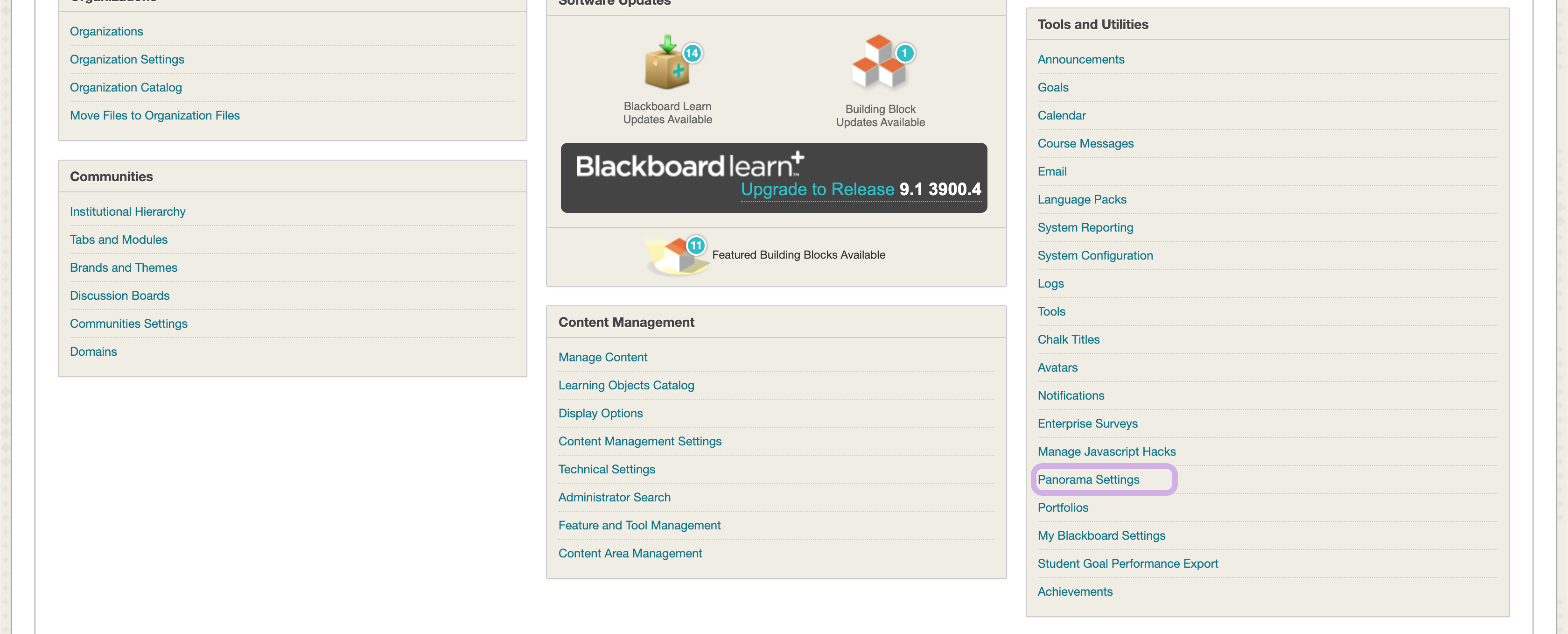Select Manage Content link
Viewport: 1568px width, 634px height.
pos(602,357)
